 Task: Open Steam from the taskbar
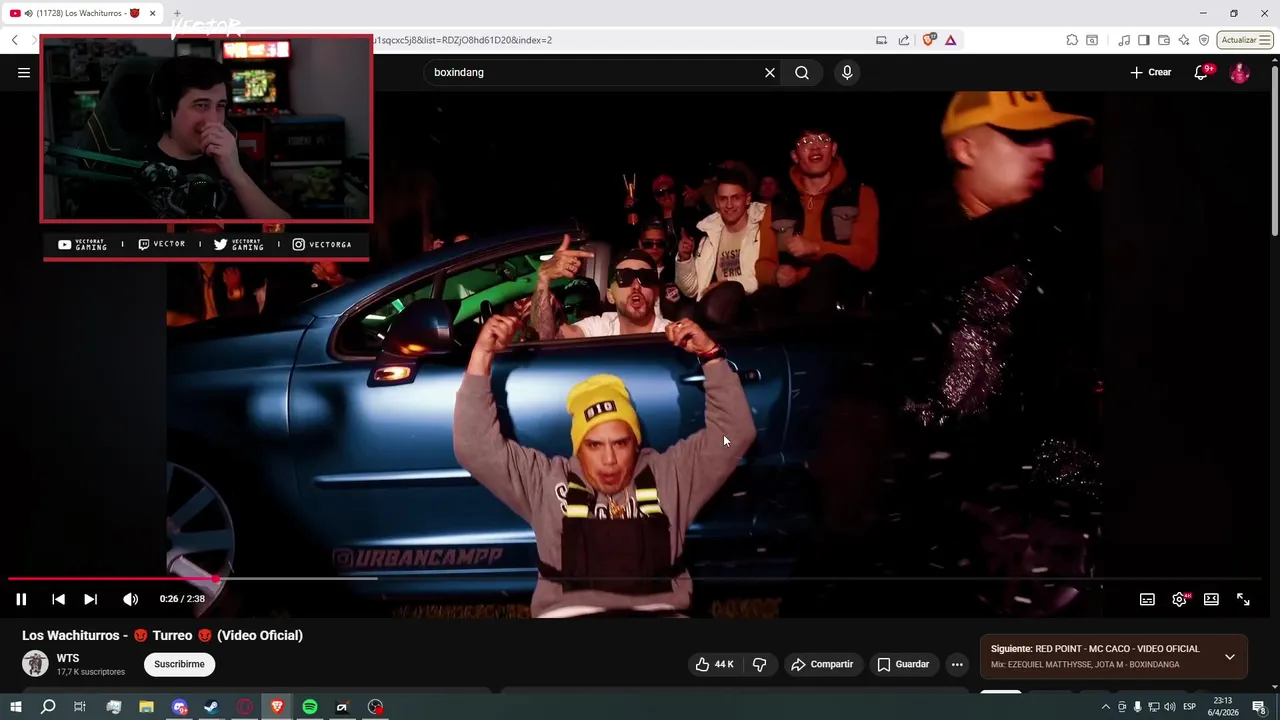coord(211,707)
